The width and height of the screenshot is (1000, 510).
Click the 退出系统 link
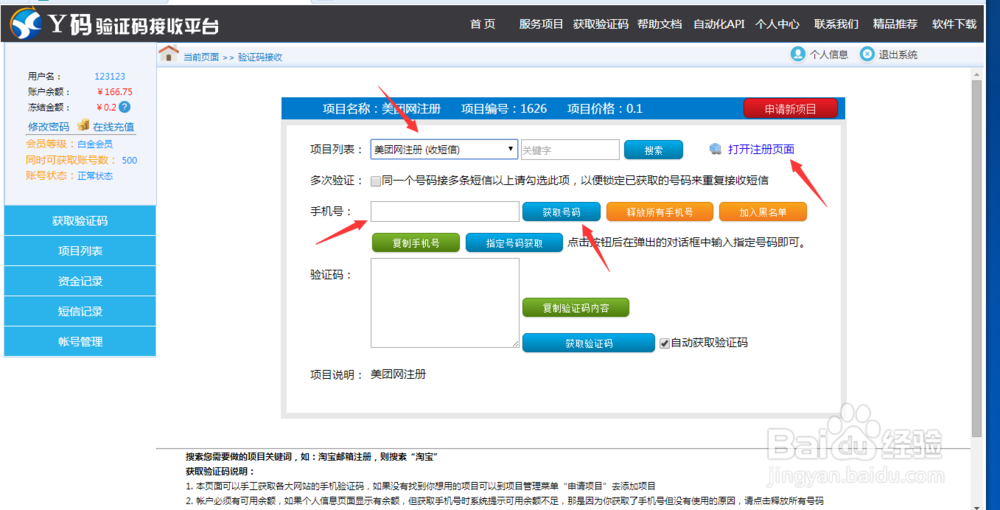click(x=898, y=55)
